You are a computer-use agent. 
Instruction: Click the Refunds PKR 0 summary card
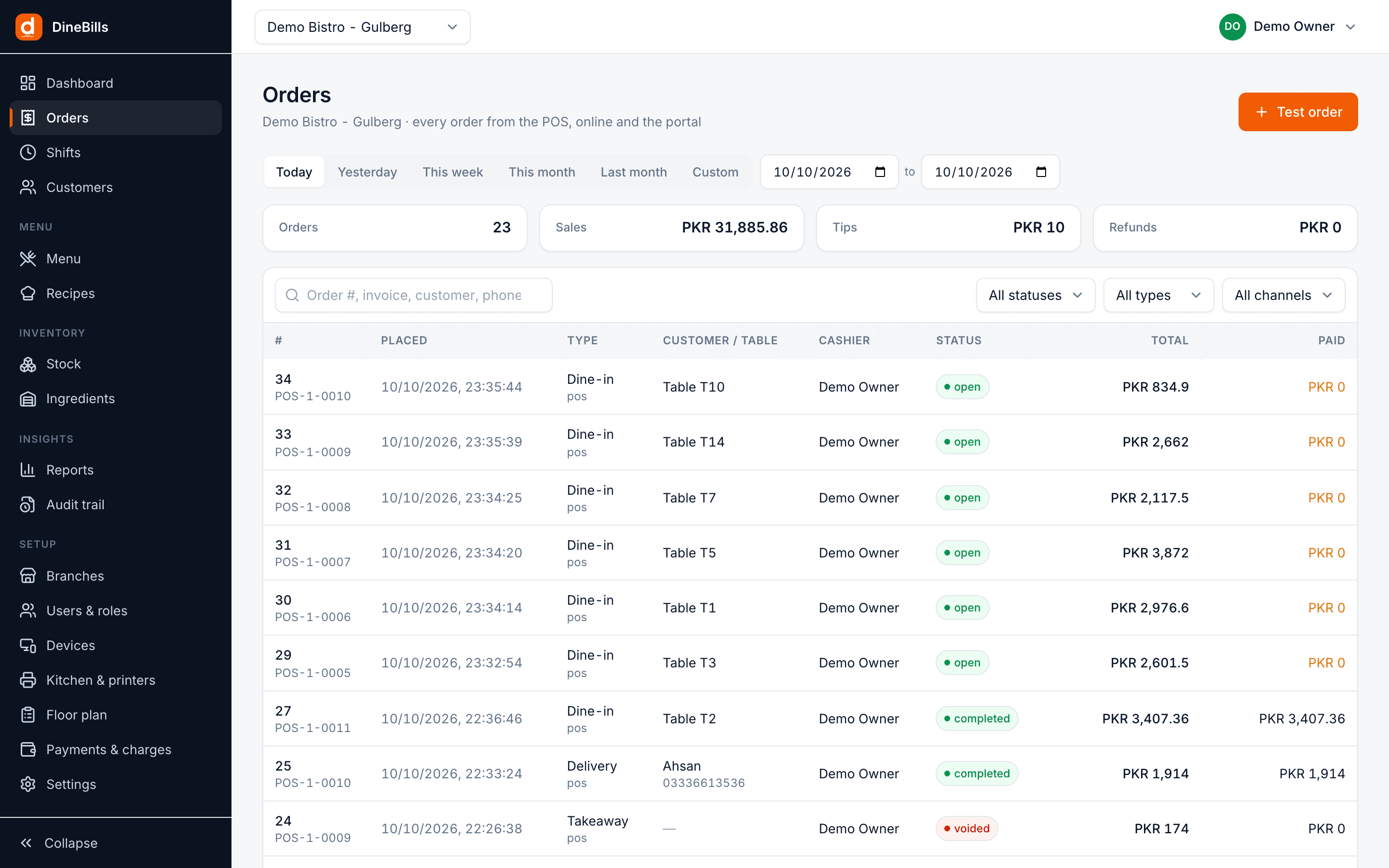click(1225, 228)
